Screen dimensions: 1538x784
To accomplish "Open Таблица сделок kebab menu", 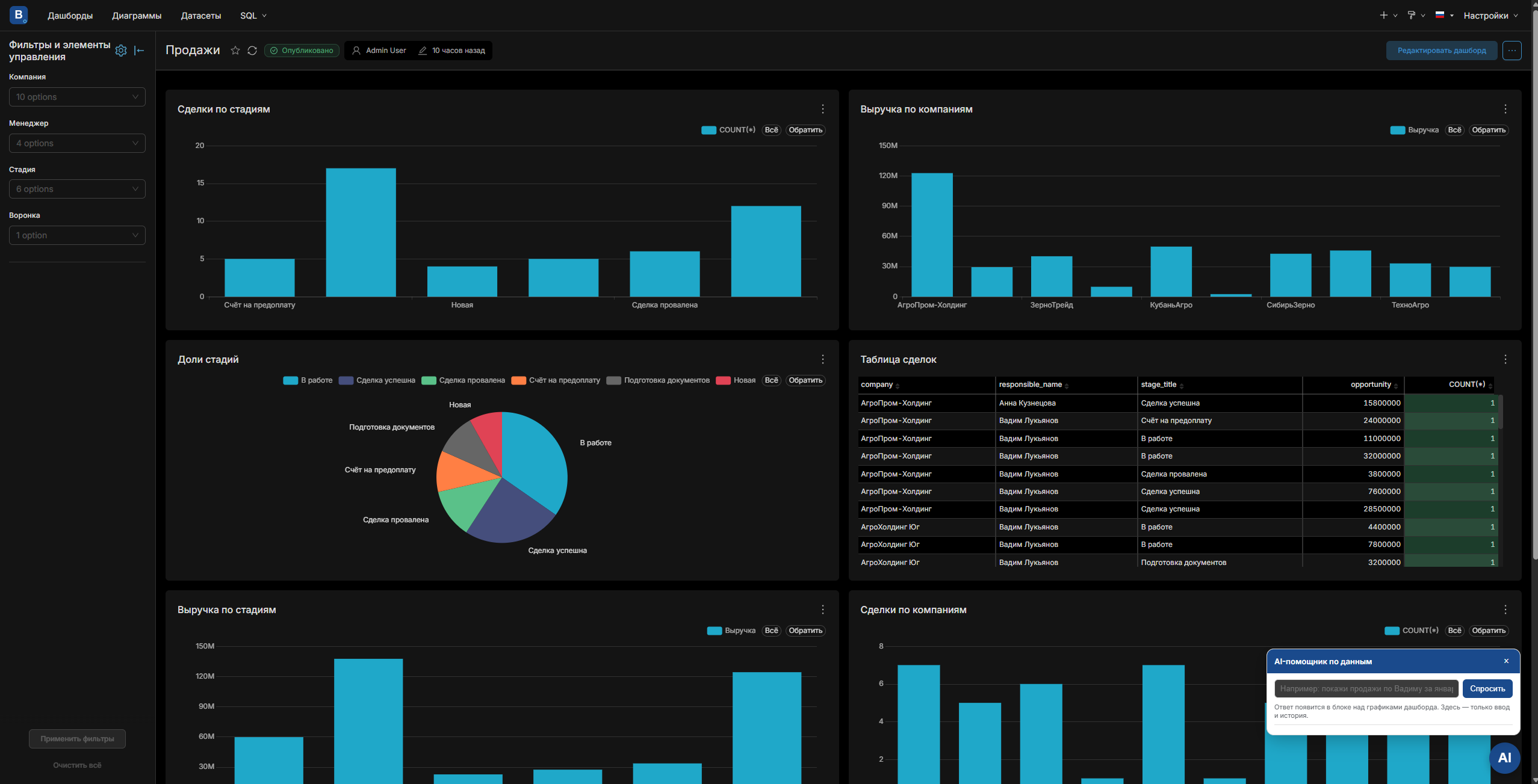I will pyautogui.click(x=1505, y=359).
